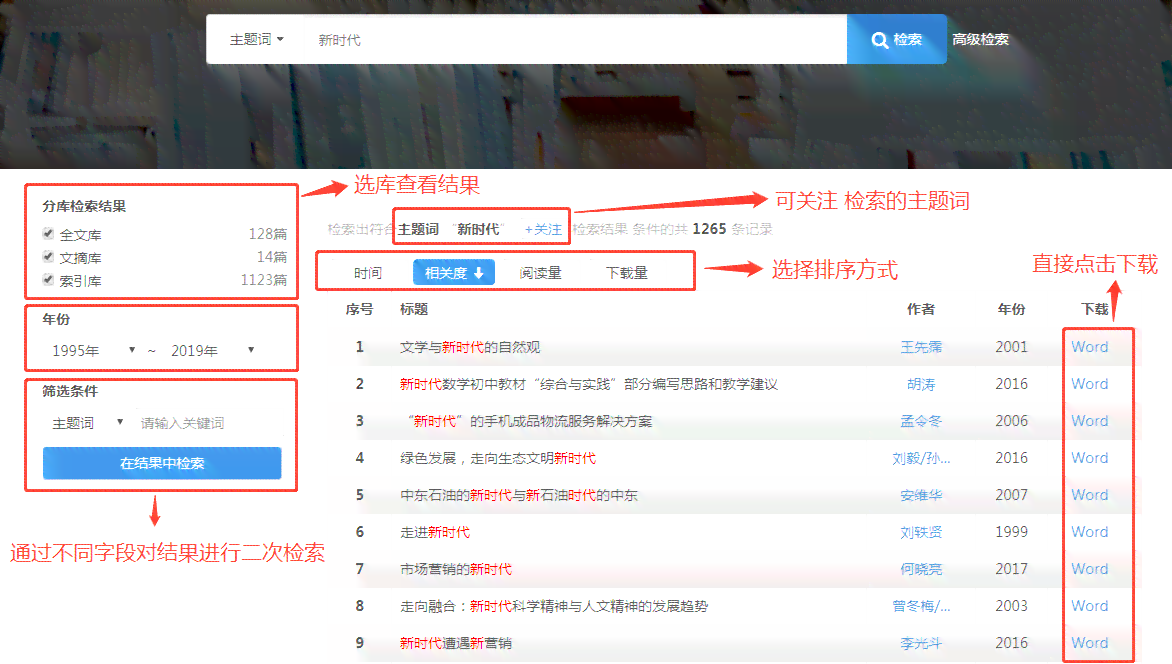Open the 2019年 end year dropdown
This screenshot has width=1172, height=664.
(213, 350)
